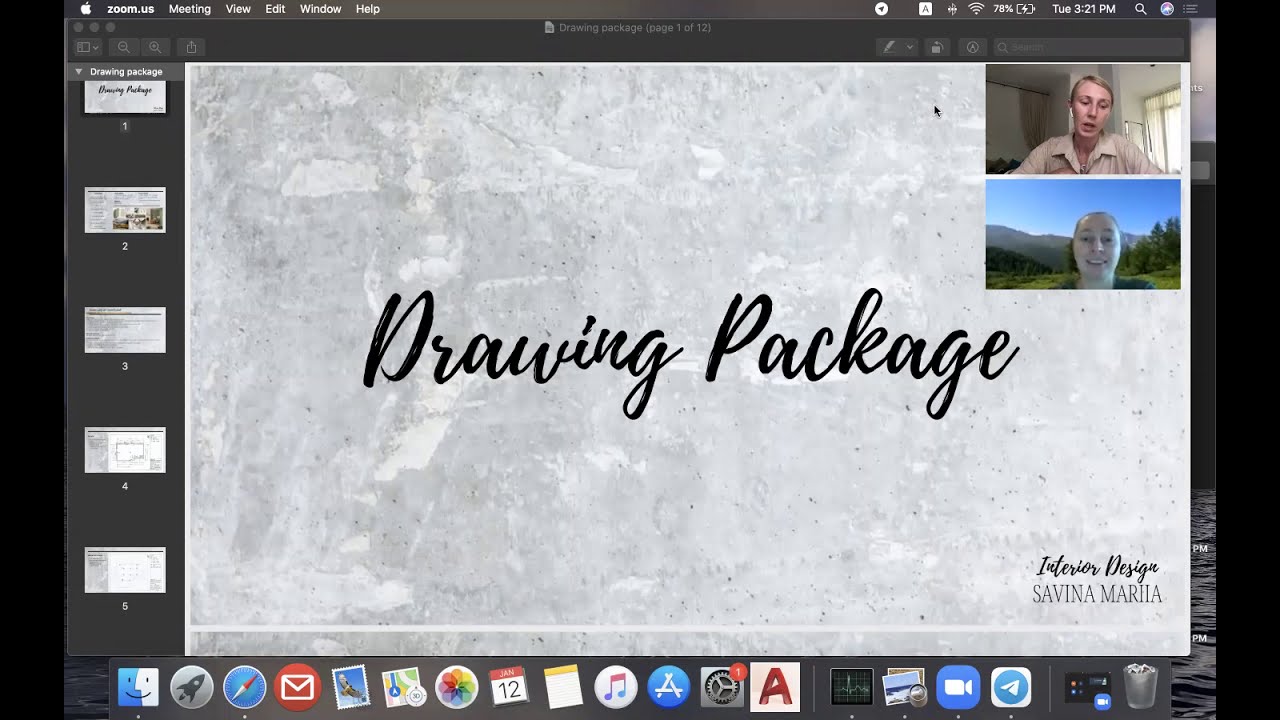Open Maps in the Dock
1280x720 pixels.
(x=403, y=687)
